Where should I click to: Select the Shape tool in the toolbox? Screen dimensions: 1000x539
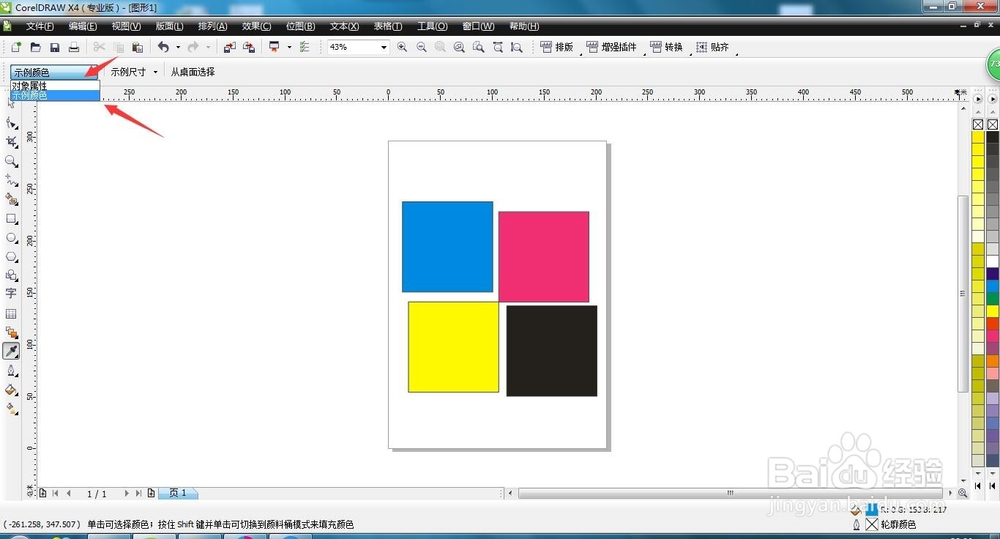pos(11,122)
